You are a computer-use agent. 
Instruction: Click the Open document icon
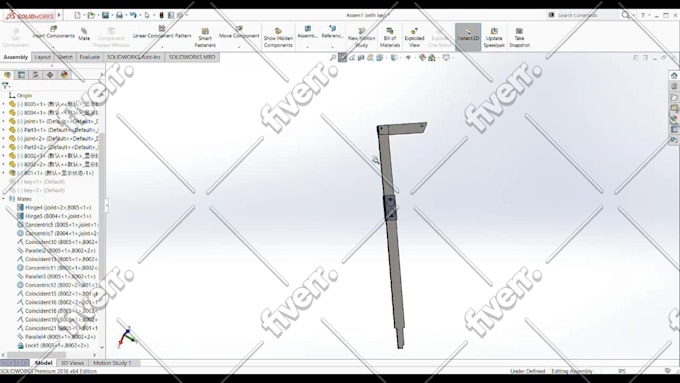[x=91, y=15]
